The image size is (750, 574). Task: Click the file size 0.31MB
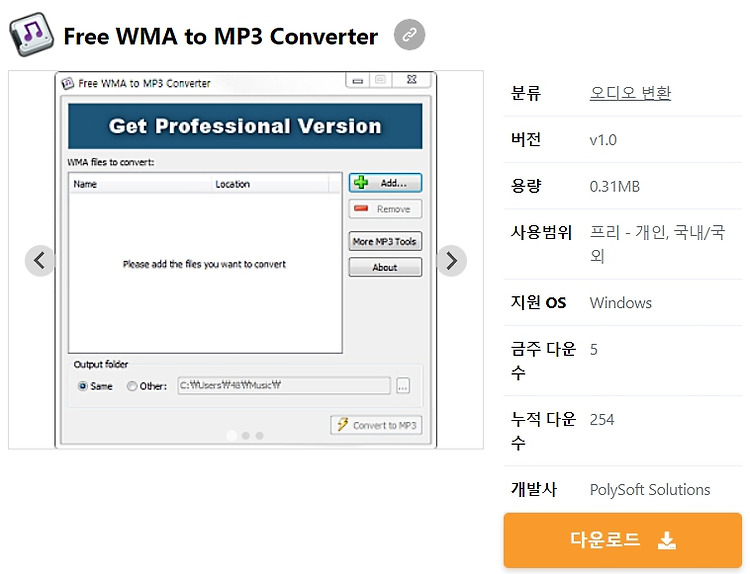615,187
